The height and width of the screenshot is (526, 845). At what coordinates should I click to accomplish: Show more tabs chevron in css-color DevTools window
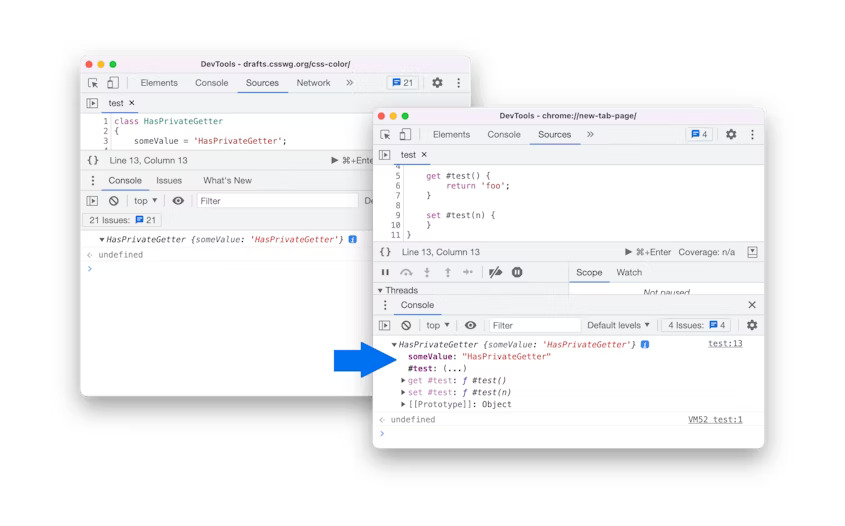pyautogui.click(x=350, y=83)
